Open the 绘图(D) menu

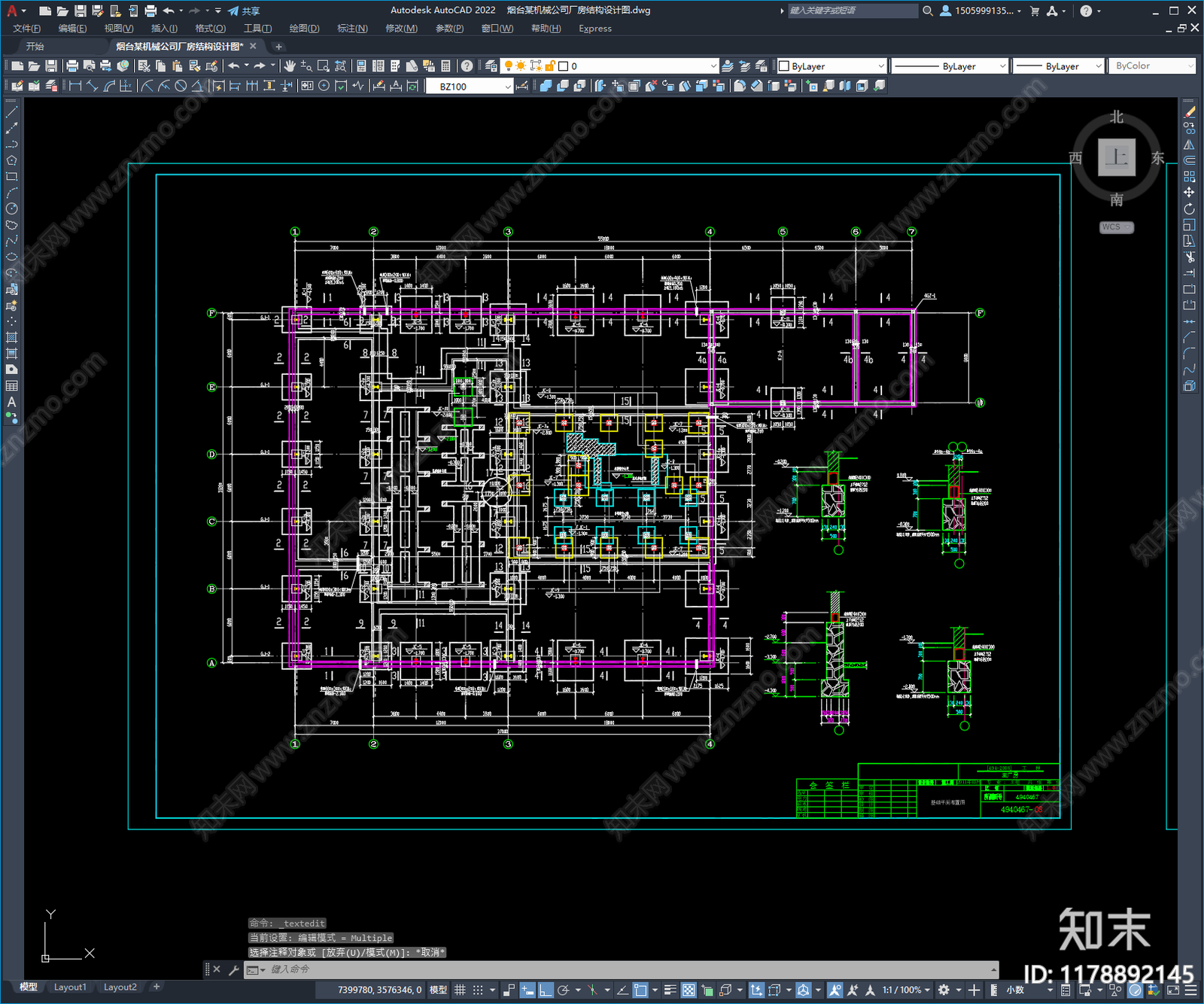(x=304, y=29)
